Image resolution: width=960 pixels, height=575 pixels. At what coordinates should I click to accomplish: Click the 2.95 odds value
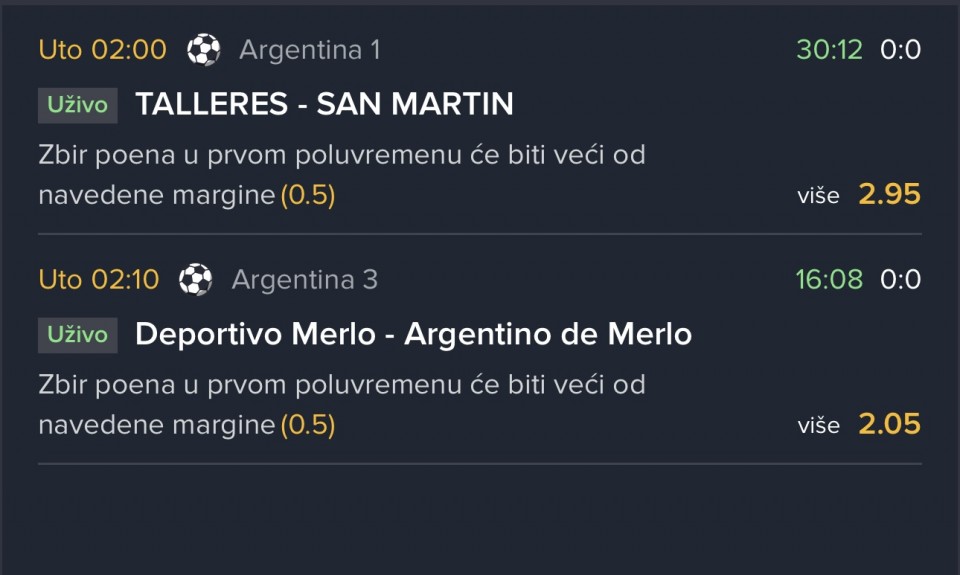pyautogui.click(x=889, y=194)
